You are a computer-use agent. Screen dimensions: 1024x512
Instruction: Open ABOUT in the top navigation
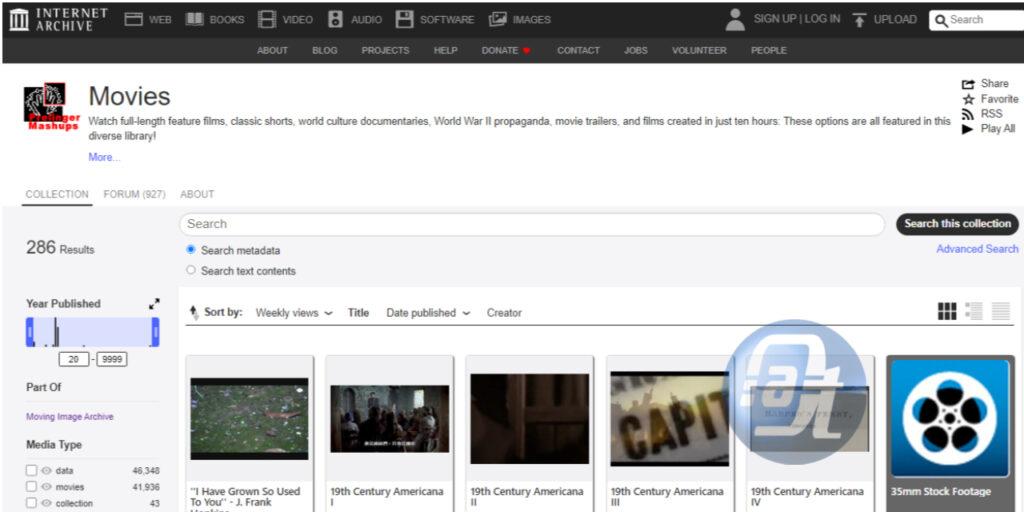pos(272,50)
